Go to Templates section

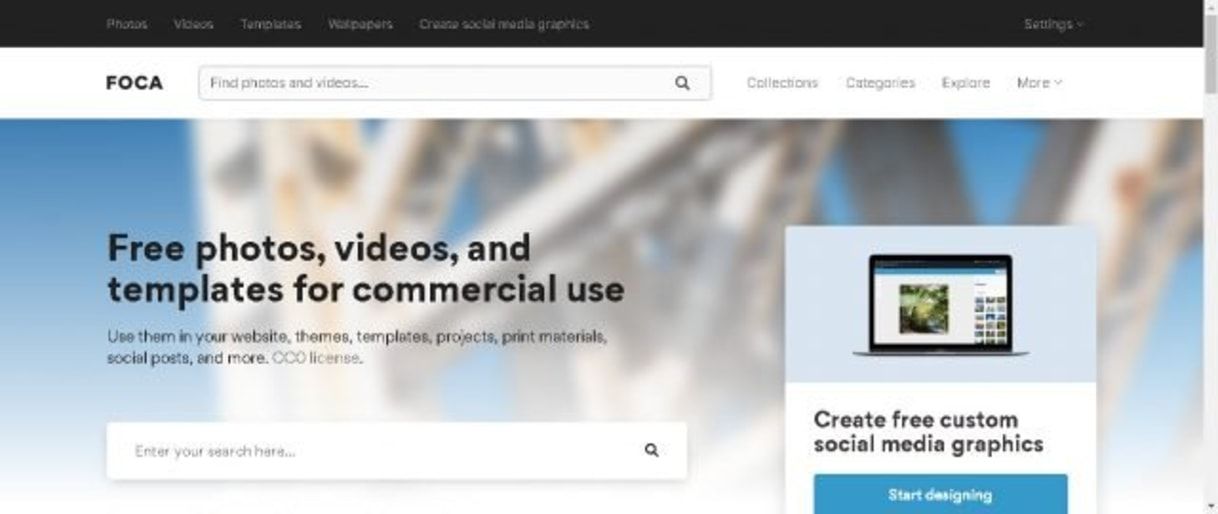coord(270,24)
